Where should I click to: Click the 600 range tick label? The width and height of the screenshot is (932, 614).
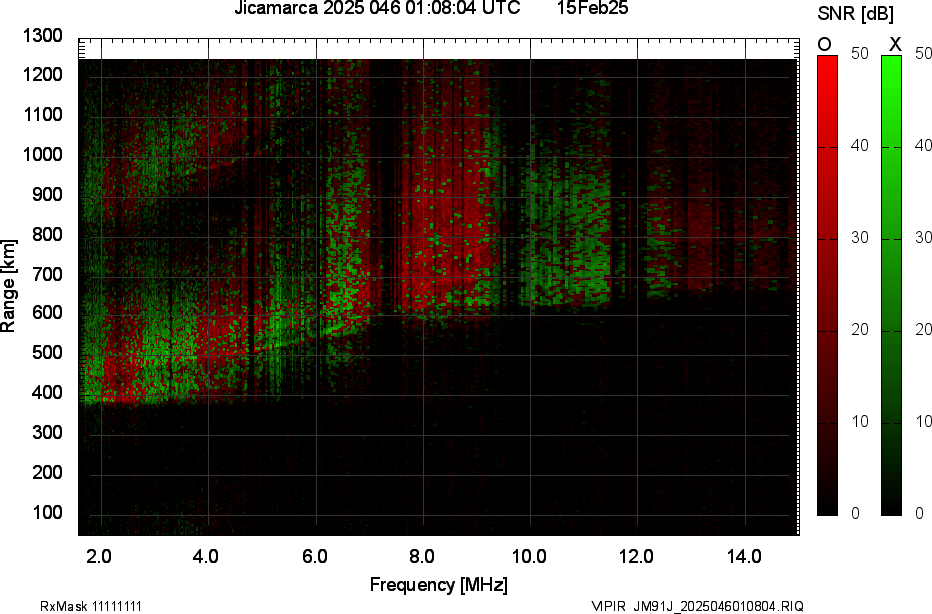click(47, 313)
